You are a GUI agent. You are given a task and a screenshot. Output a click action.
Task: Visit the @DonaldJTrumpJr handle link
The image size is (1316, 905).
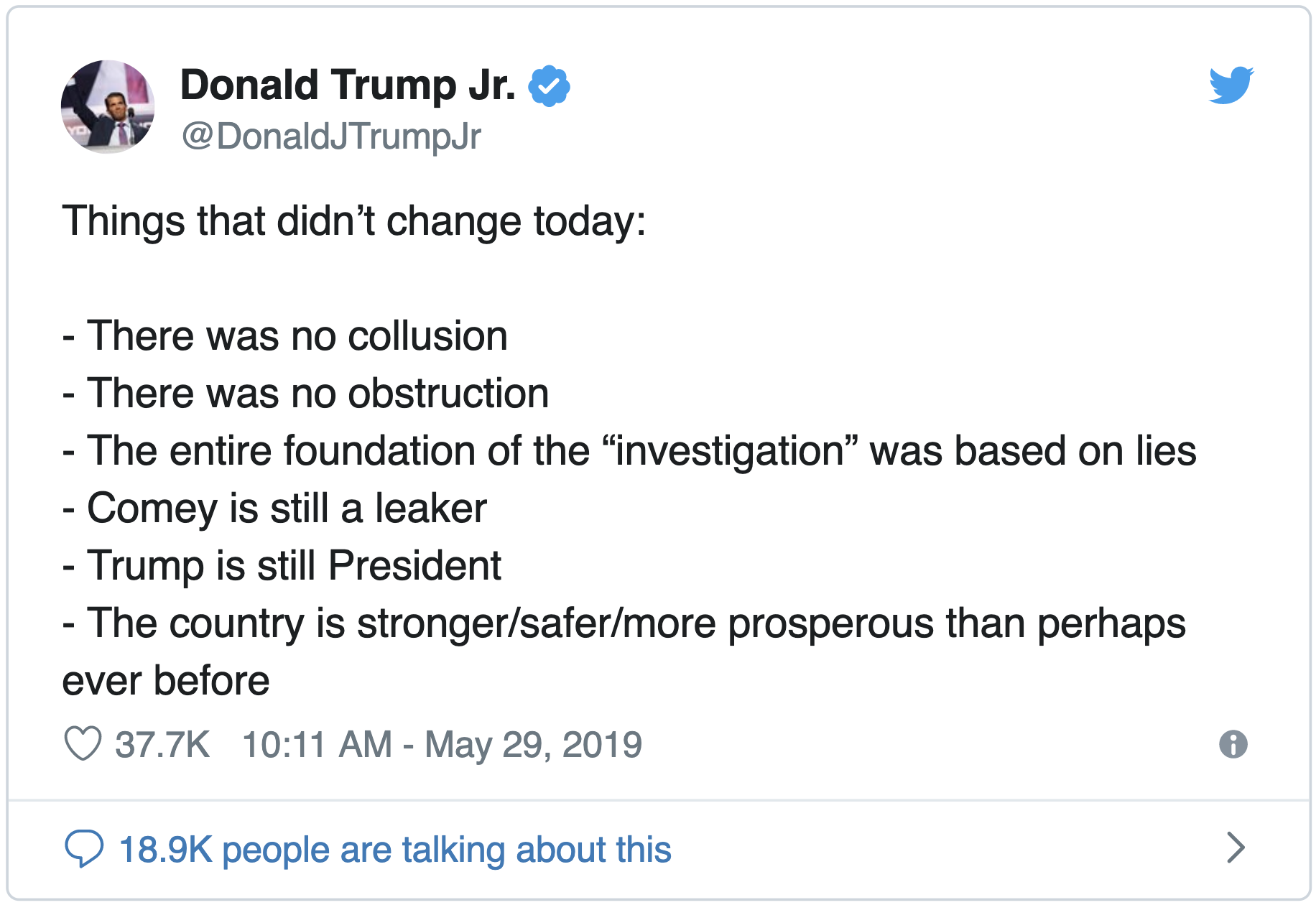[331, 136]
